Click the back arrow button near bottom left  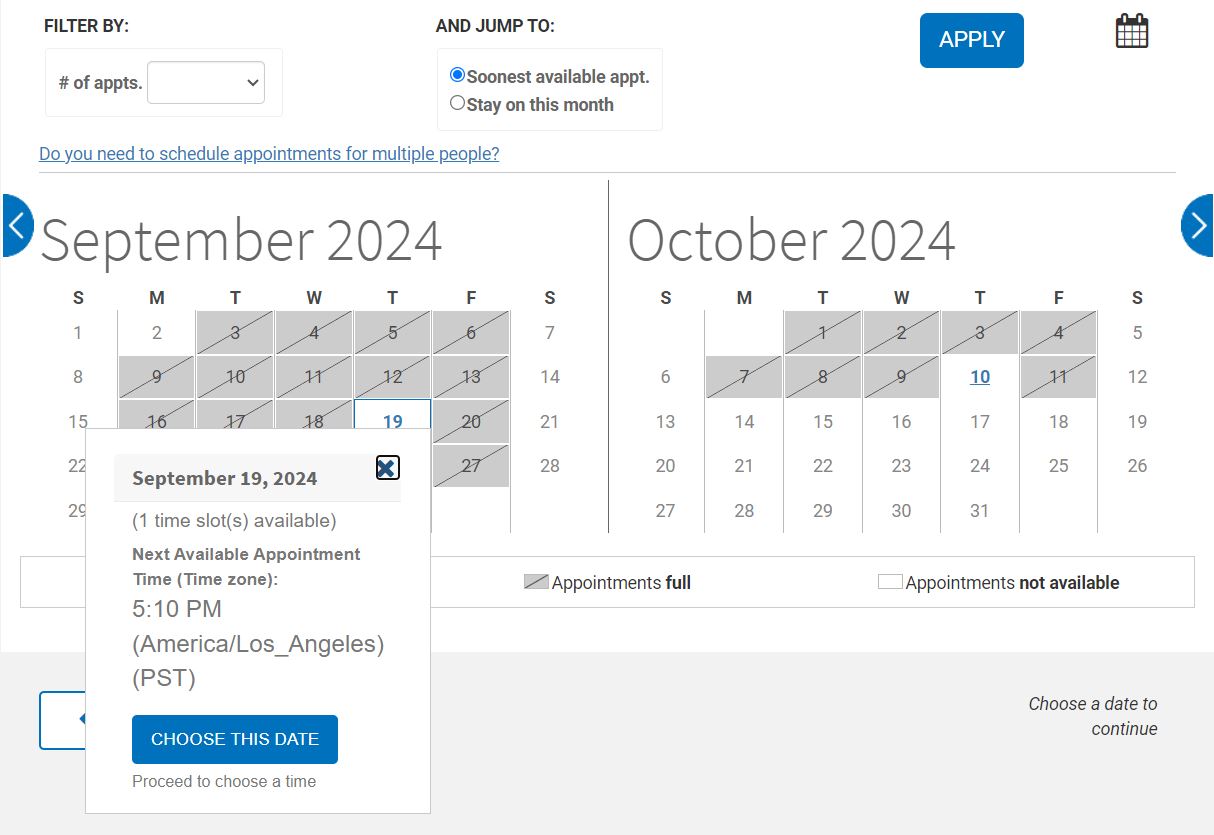pos(63,720)
